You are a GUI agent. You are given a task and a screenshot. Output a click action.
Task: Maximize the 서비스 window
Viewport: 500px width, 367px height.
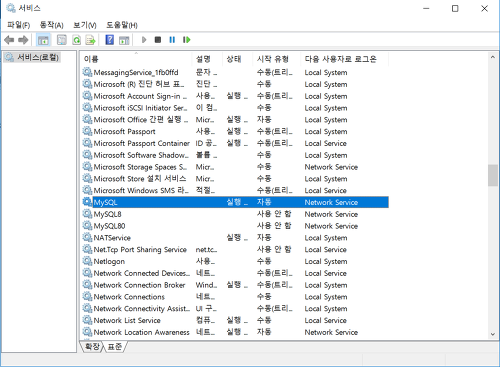(x=455, y=8)
